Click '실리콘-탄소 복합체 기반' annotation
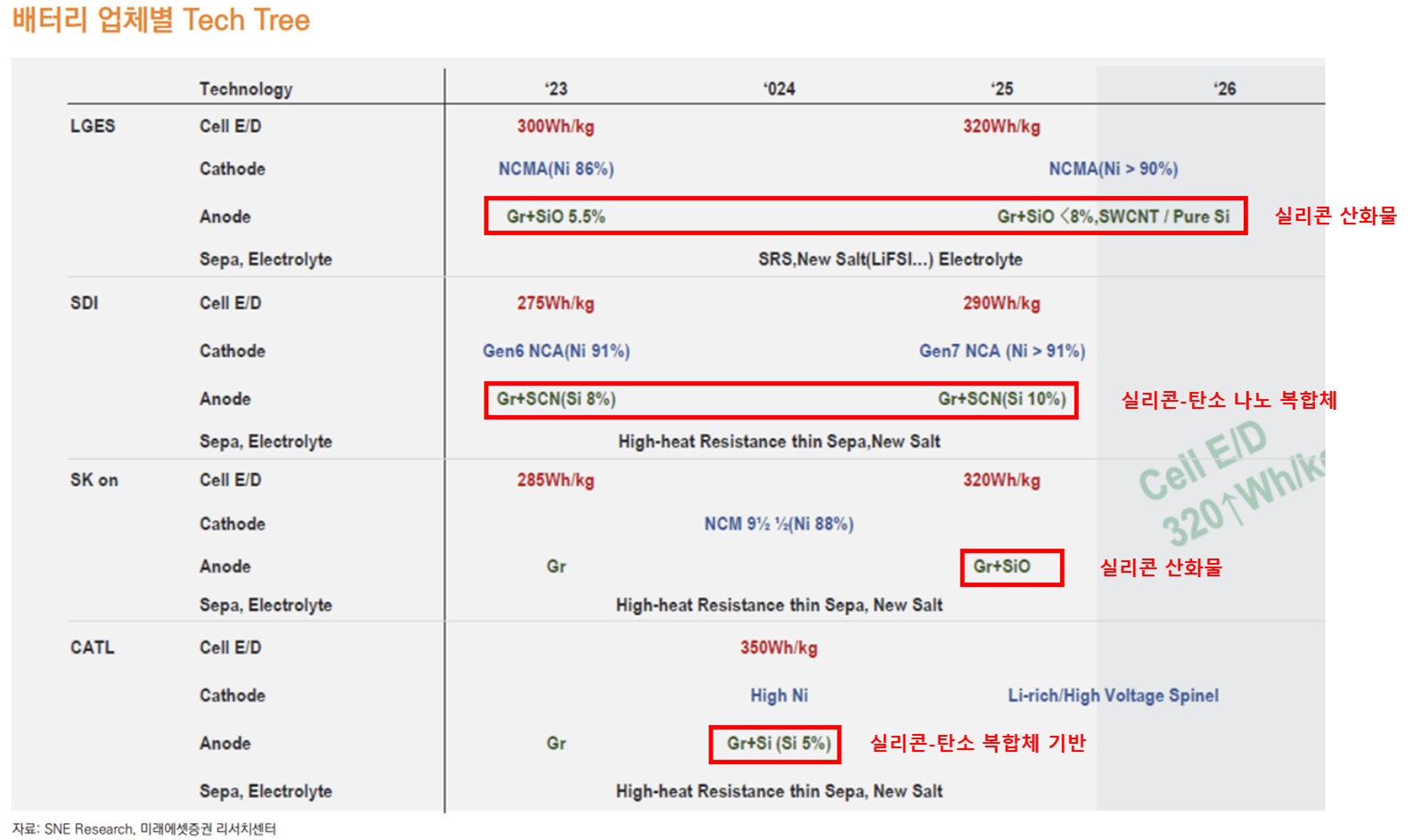This screenshot has width=1413, height=840. (977, 743)
